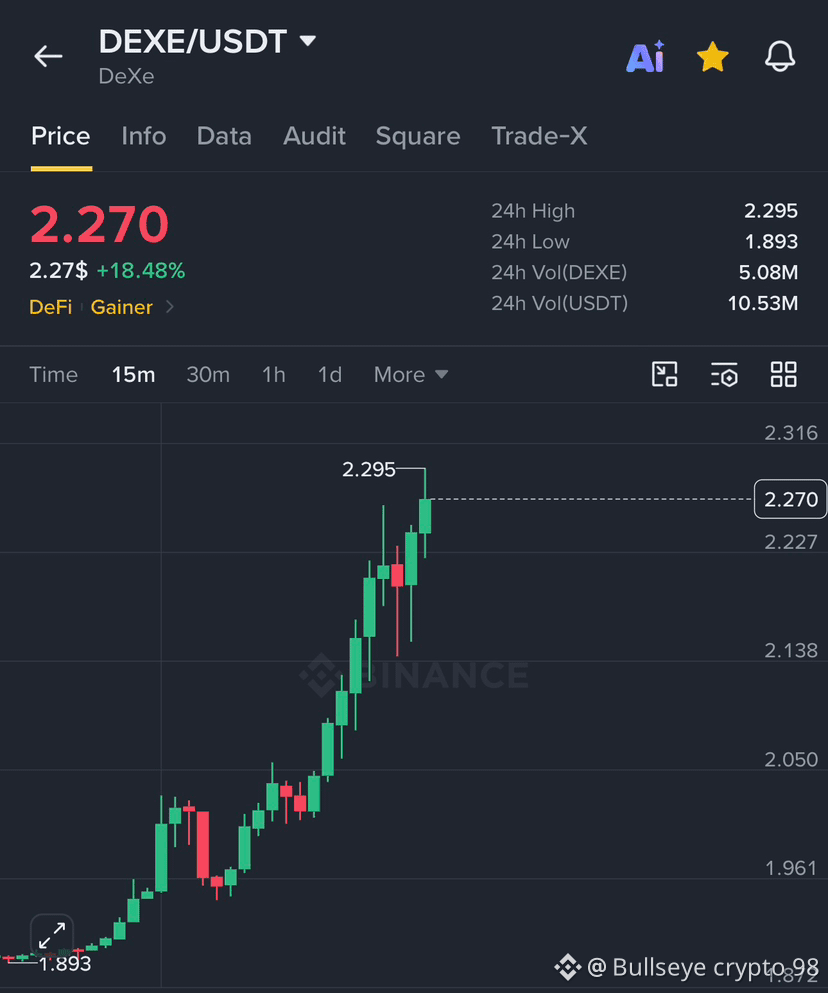The width and height of the screenshot is (828, 993).
Task: Tap the 24h Vol(DEXE) value 5.08M
Action: (x=768, y=272)
